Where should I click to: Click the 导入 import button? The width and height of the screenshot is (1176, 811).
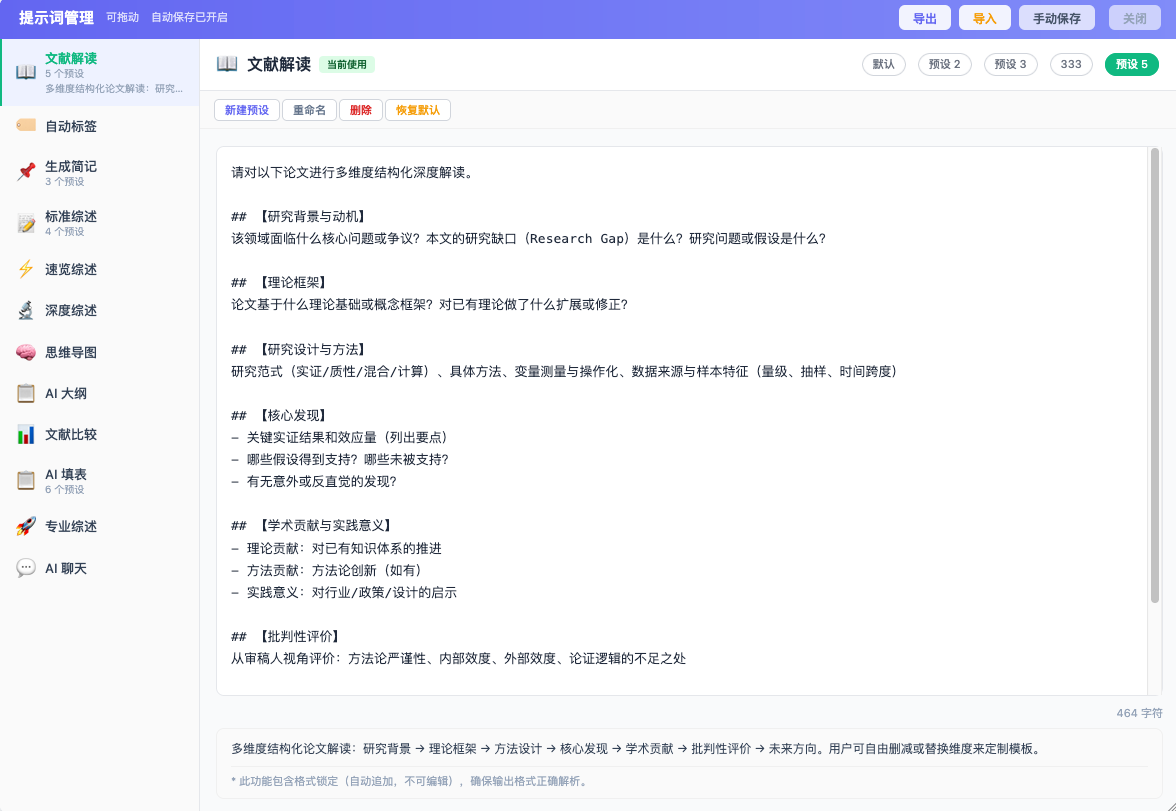click(x=985, y=18)
